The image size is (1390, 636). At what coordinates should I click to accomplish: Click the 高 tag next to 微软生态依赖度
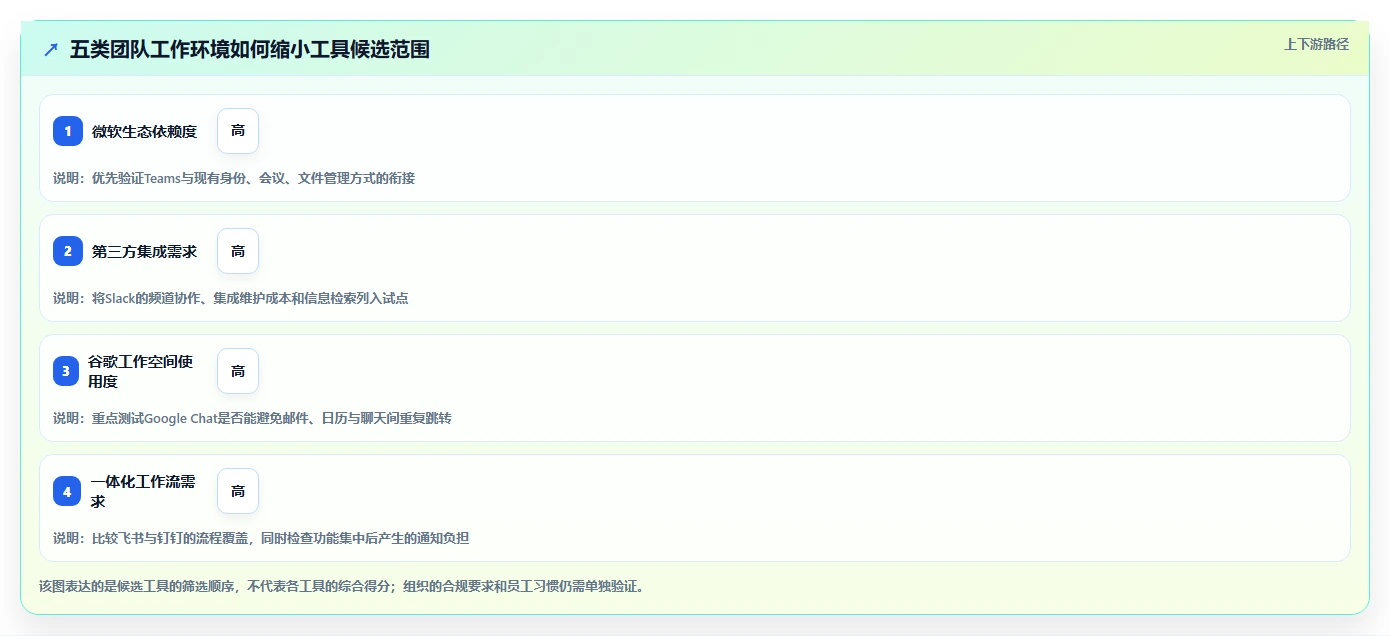238,131
